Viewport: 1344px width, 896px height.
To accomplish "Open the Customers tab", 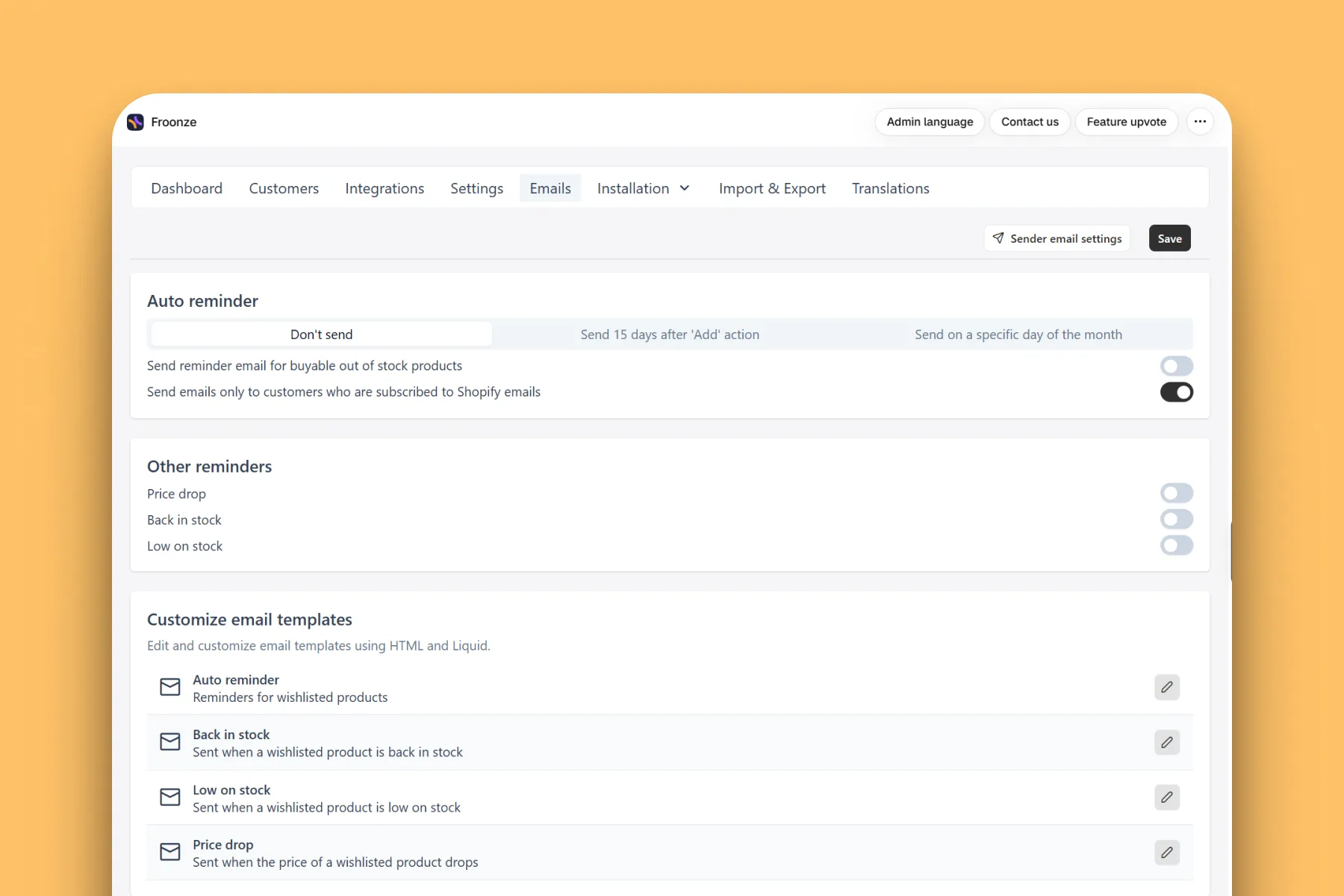I will coord(284,188).
